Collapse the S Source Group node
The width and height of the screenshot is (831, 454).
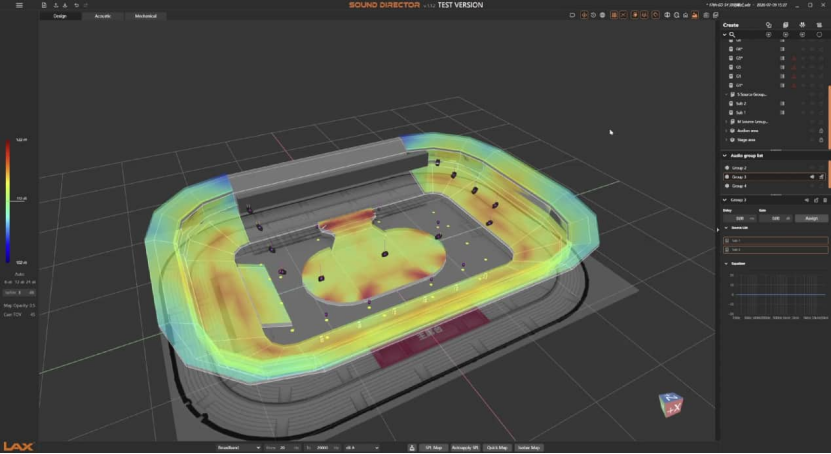727,94
